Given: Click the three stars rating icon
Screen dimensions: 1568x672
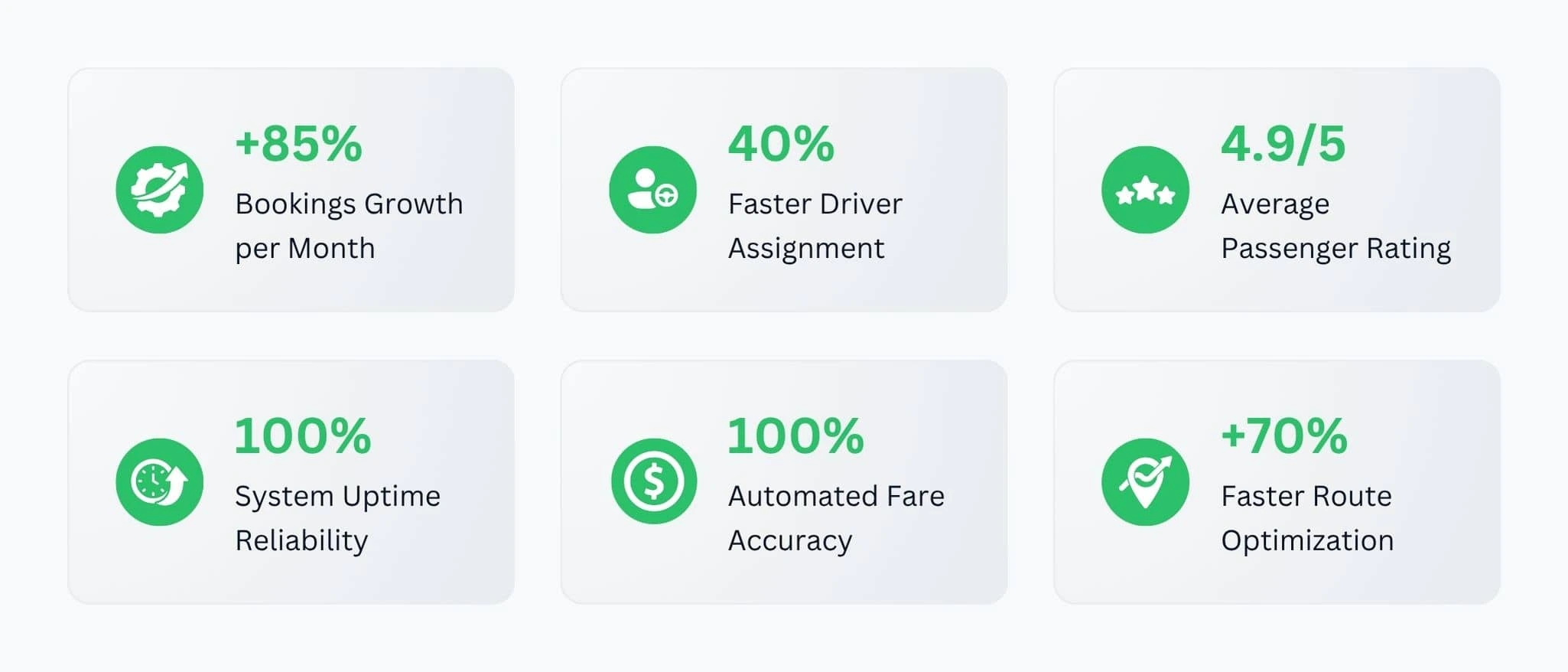Looking at the screenshot, I should tap(1145, 190).
